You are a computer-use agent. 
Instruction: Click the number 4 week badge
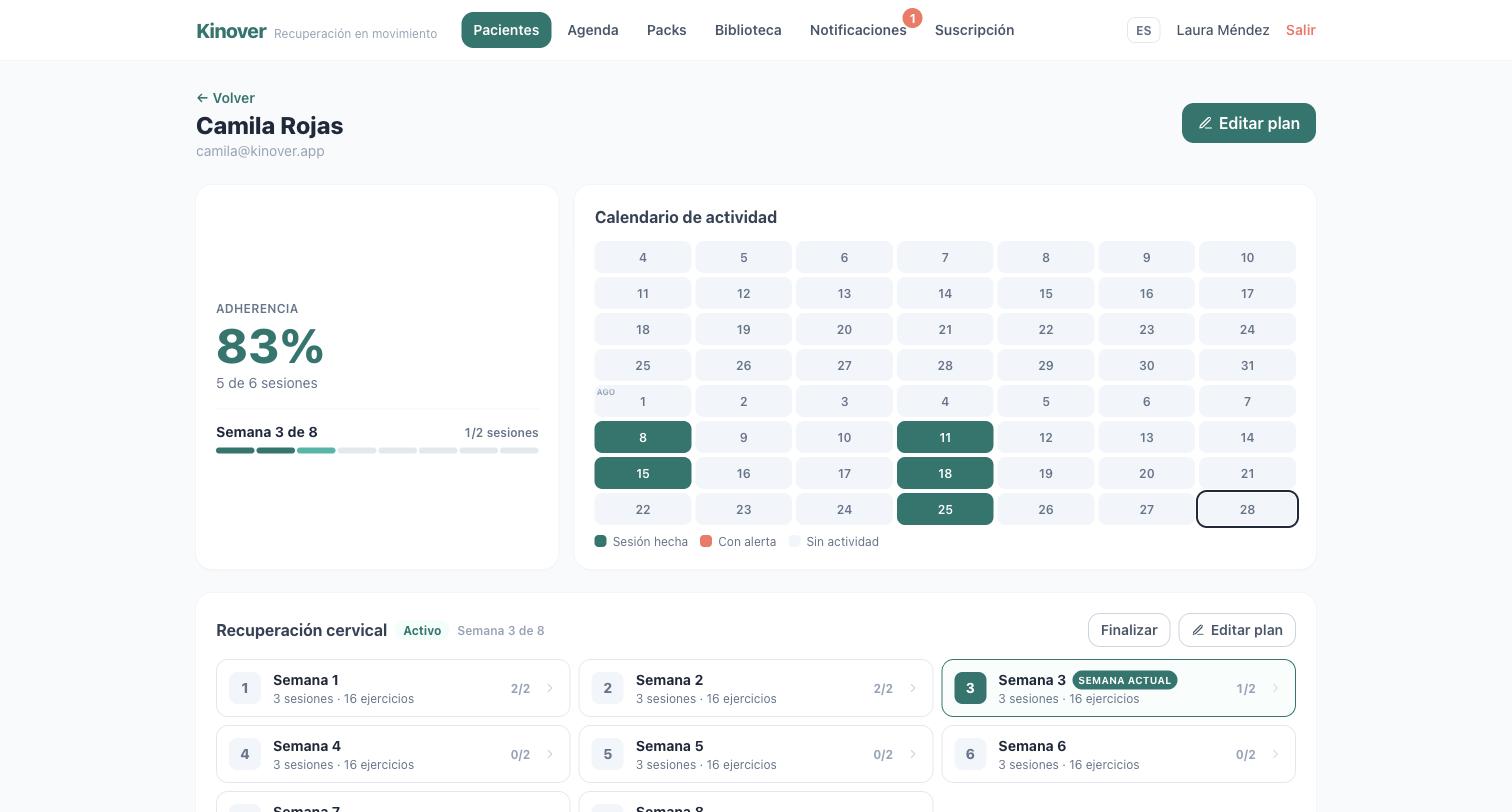coord(245,754)
